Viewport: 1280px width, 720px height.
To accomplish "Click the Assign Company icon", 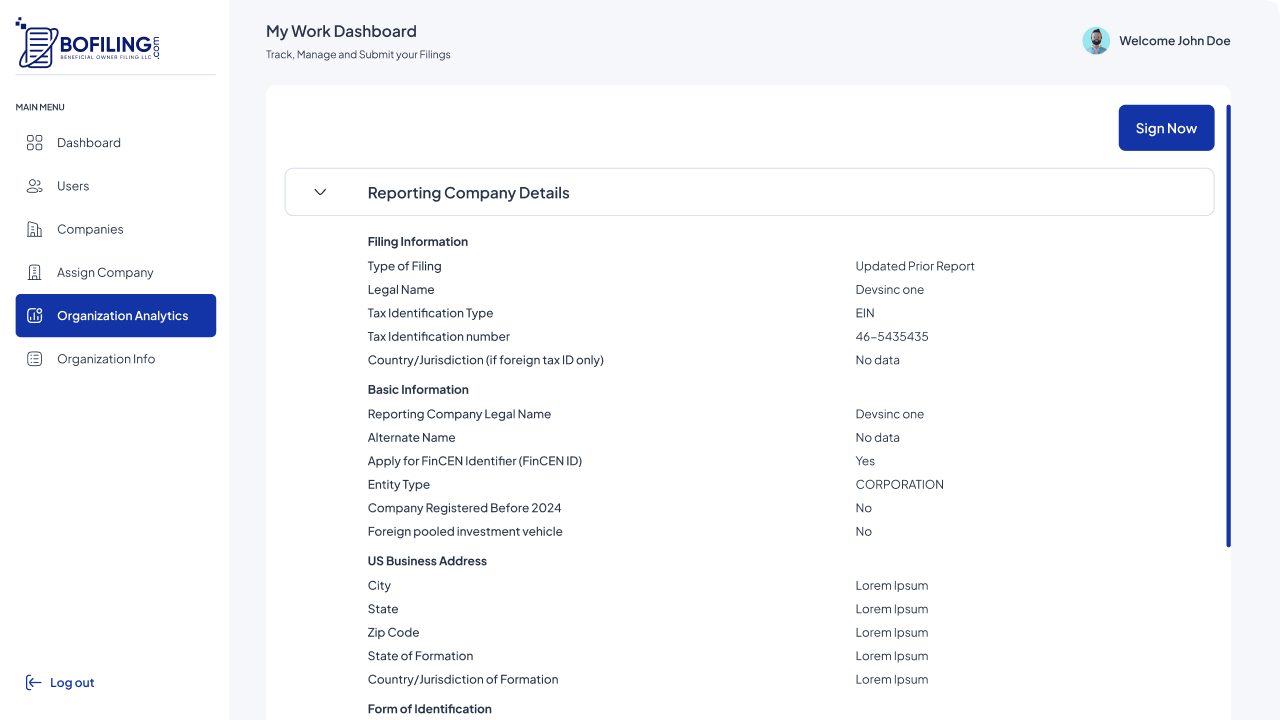I will pyautogui.click(x=35, y=273).
